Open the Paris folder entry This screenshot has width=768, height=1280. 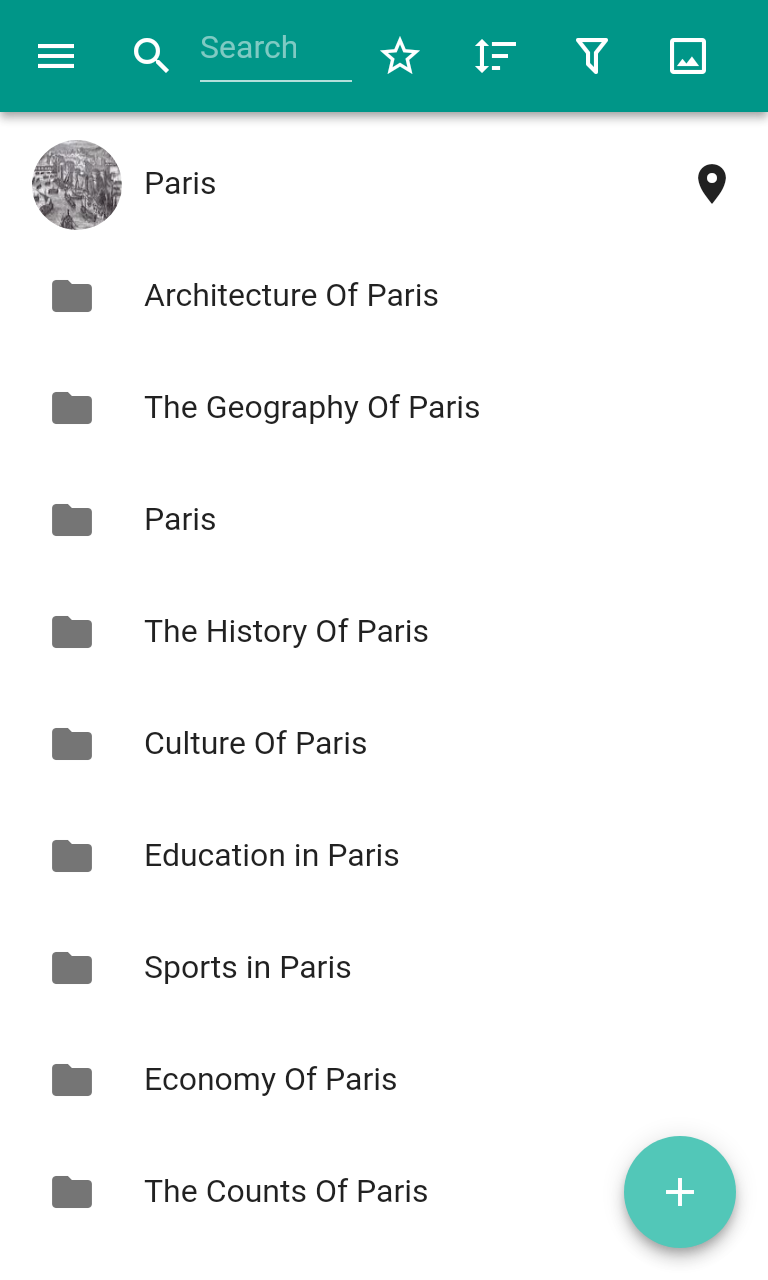pos(180,520)
